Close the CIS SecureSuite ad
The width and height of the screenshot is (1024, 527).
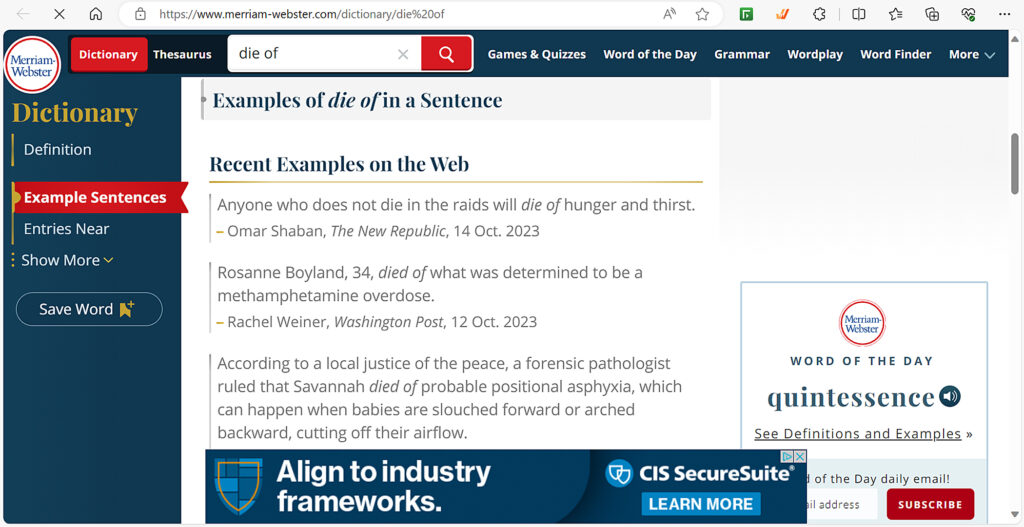799,456
